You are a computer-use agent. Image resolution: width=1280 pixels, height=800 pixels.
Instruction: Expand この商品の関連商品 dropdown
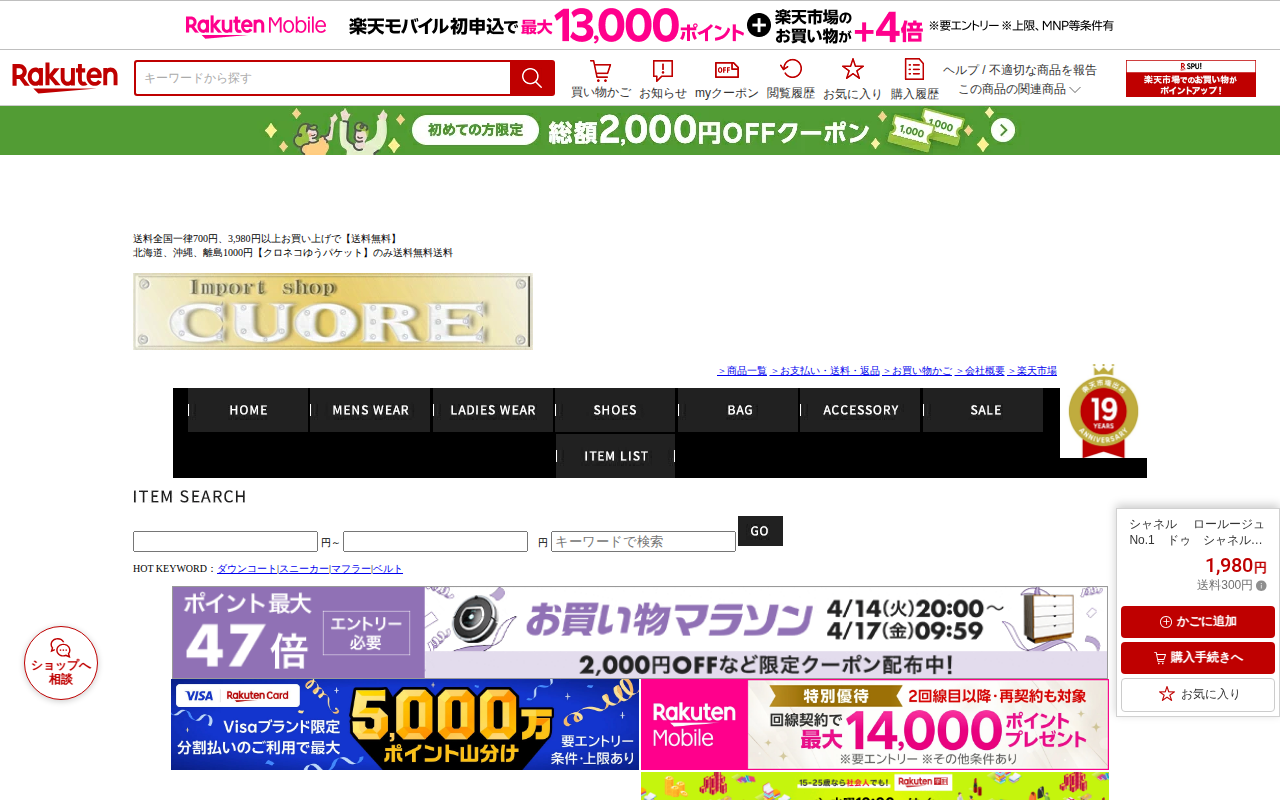[x=1019, y=89]
